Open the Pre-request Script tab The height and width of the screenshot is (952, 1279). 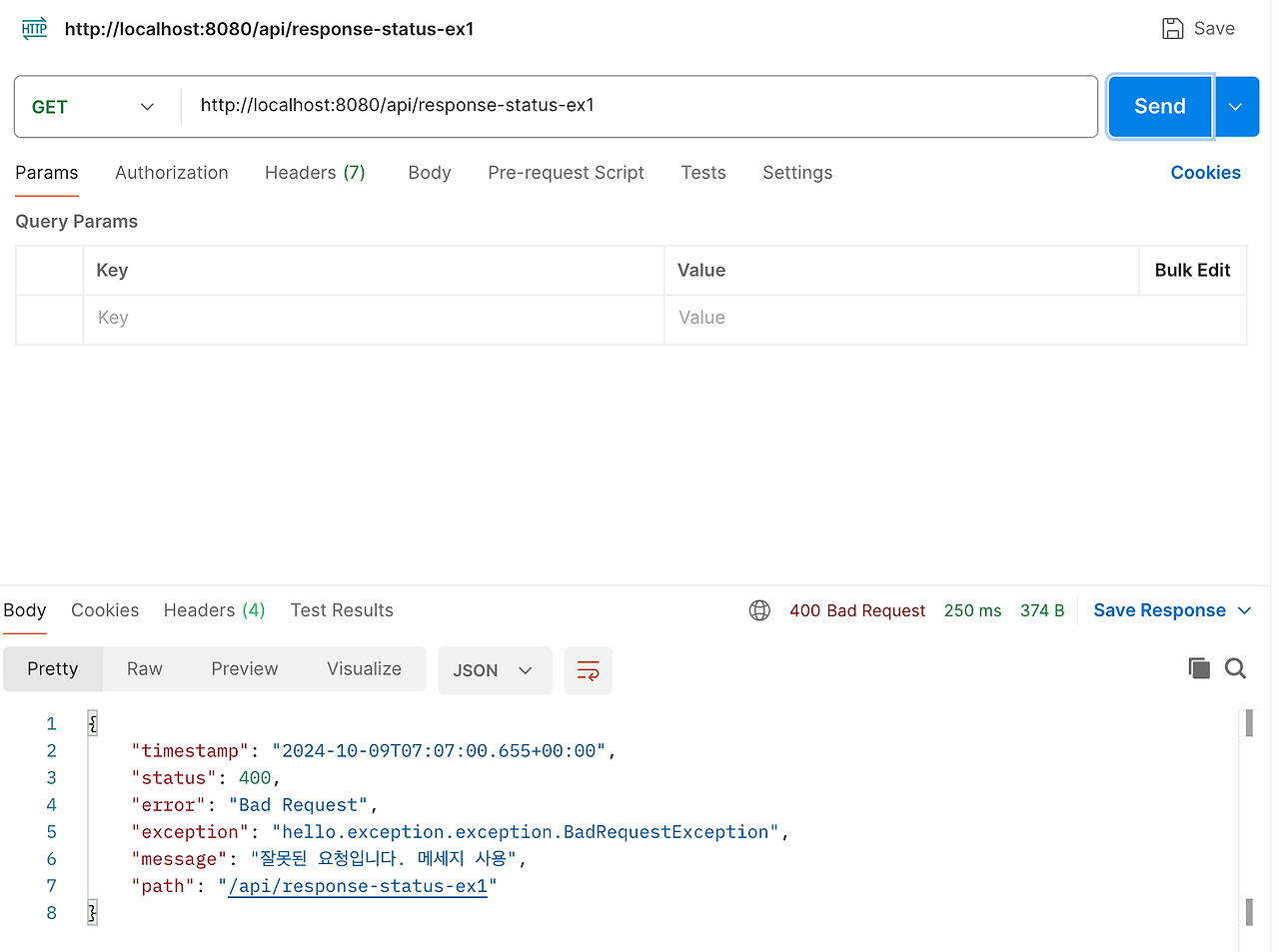(x=566, y=172)
